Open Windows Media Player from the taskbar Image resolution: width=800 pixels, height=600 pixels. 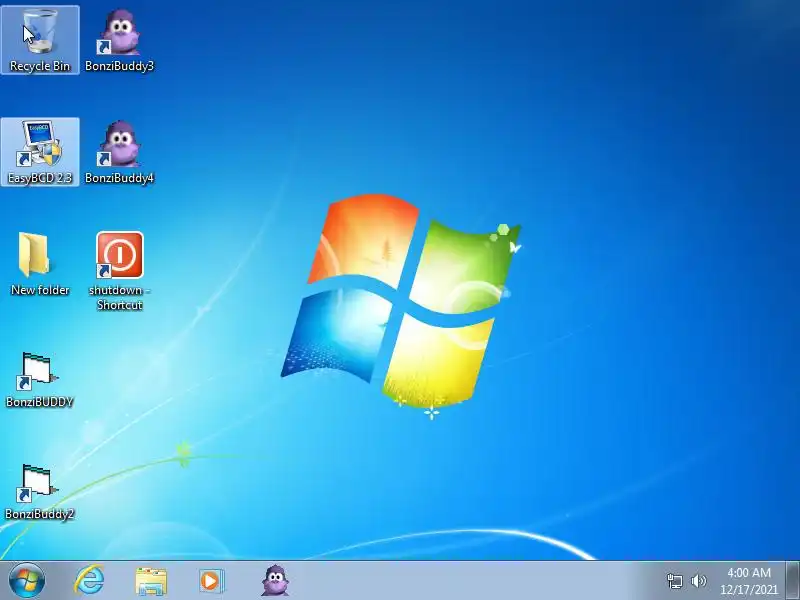(212, 581)
